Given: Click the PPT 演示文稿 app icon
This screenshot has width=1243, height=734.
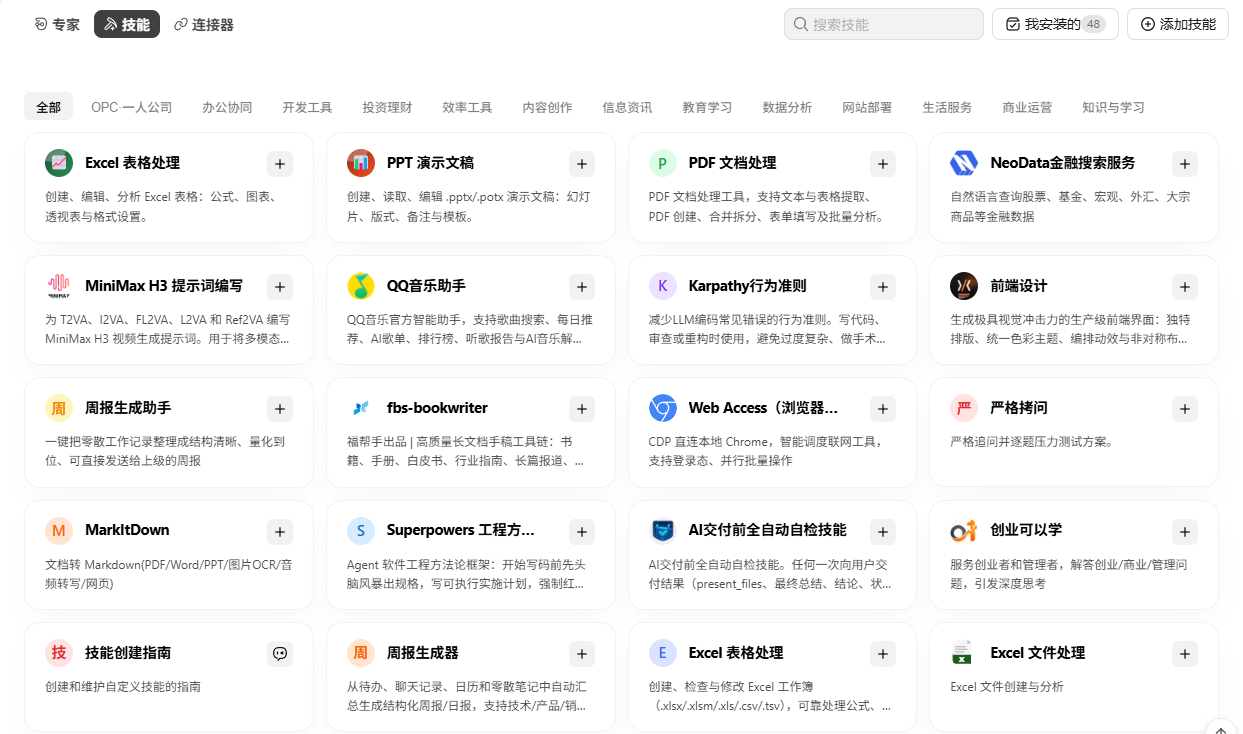Looking at the screenshot, I should (x=361, y=163).
